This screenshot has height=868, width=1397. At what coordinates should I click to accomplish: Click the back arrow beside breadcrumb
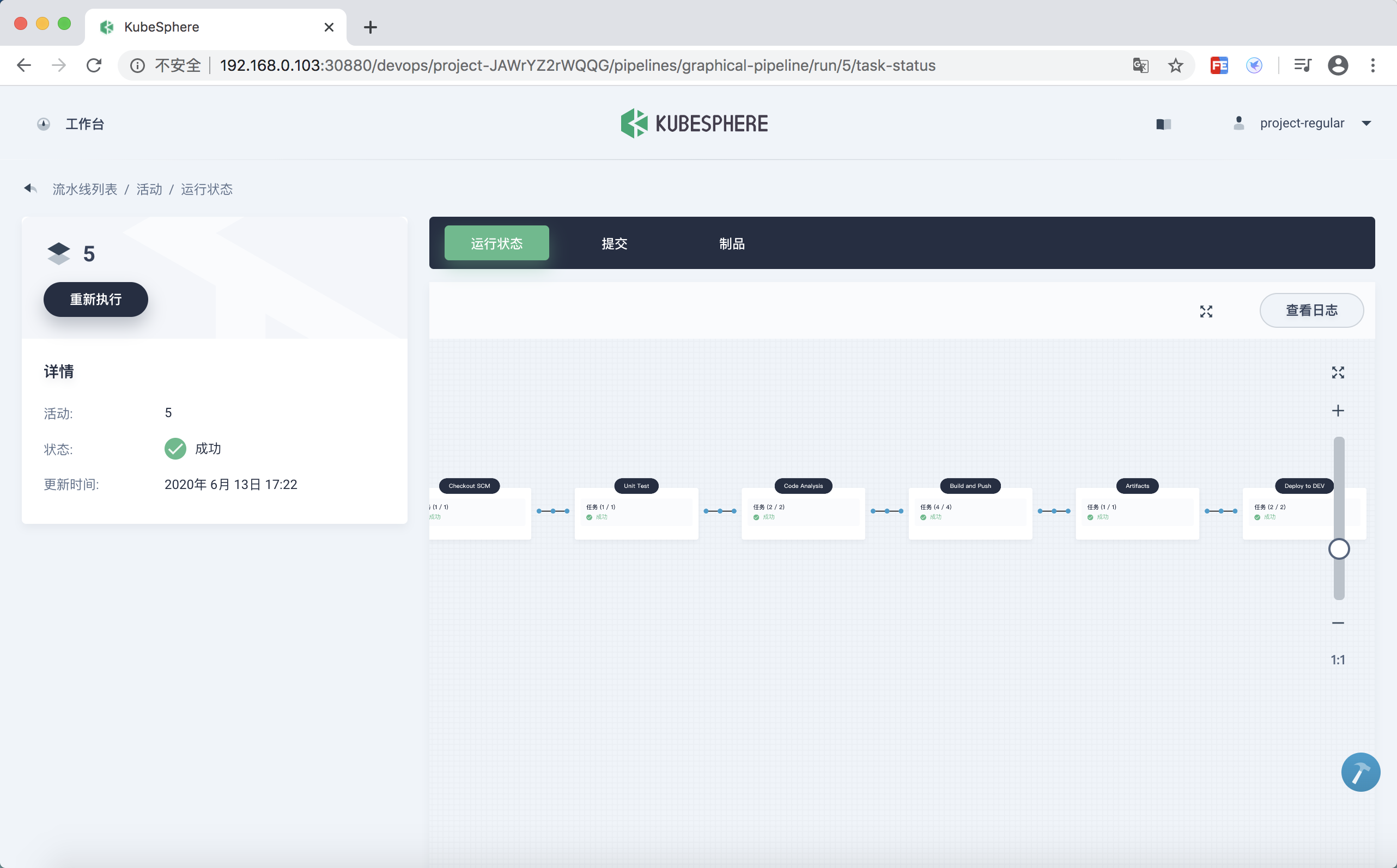click(30, 188)
